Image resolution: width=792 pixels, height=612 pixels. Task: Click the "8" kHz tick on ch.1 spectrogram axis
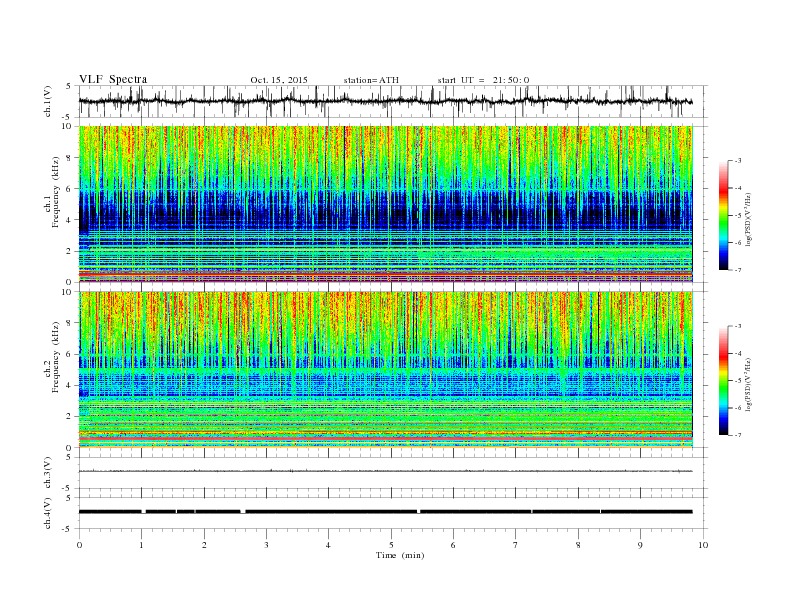[70, 158]
